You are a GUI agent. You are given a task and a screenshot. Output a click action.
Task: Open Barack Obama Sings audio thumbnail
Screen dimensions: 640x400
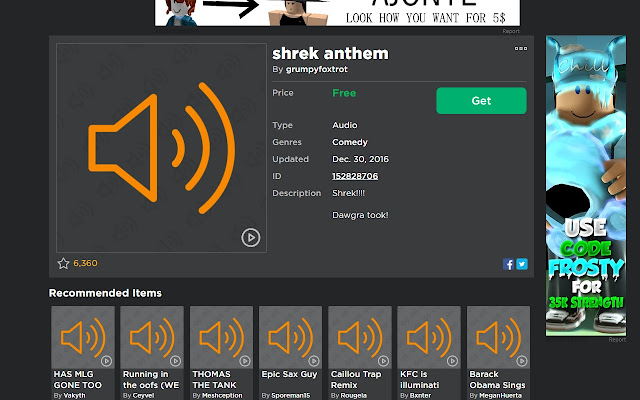coord(498,338)
